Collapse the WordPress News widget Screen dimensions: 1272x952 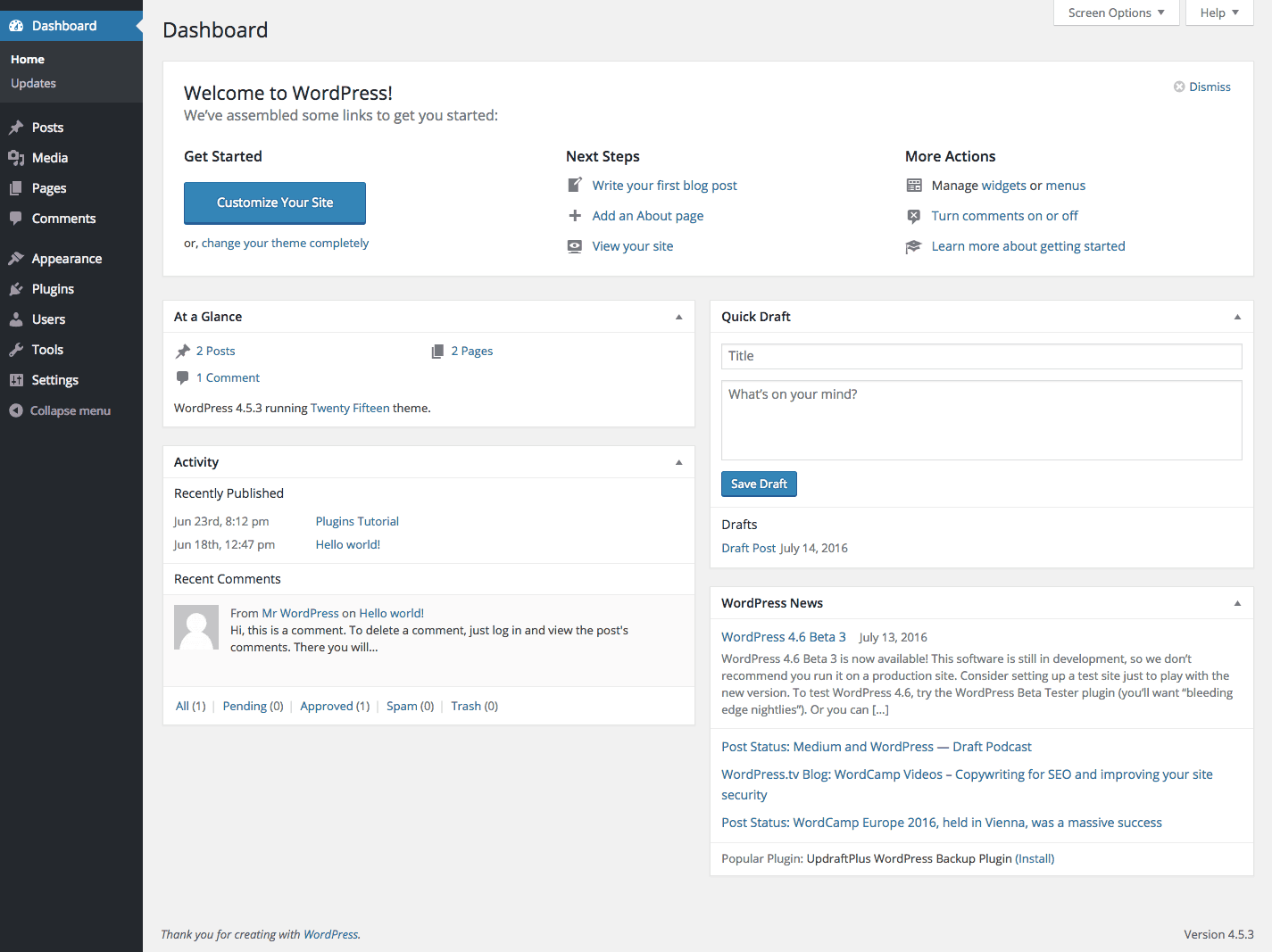coord(1237,603)
